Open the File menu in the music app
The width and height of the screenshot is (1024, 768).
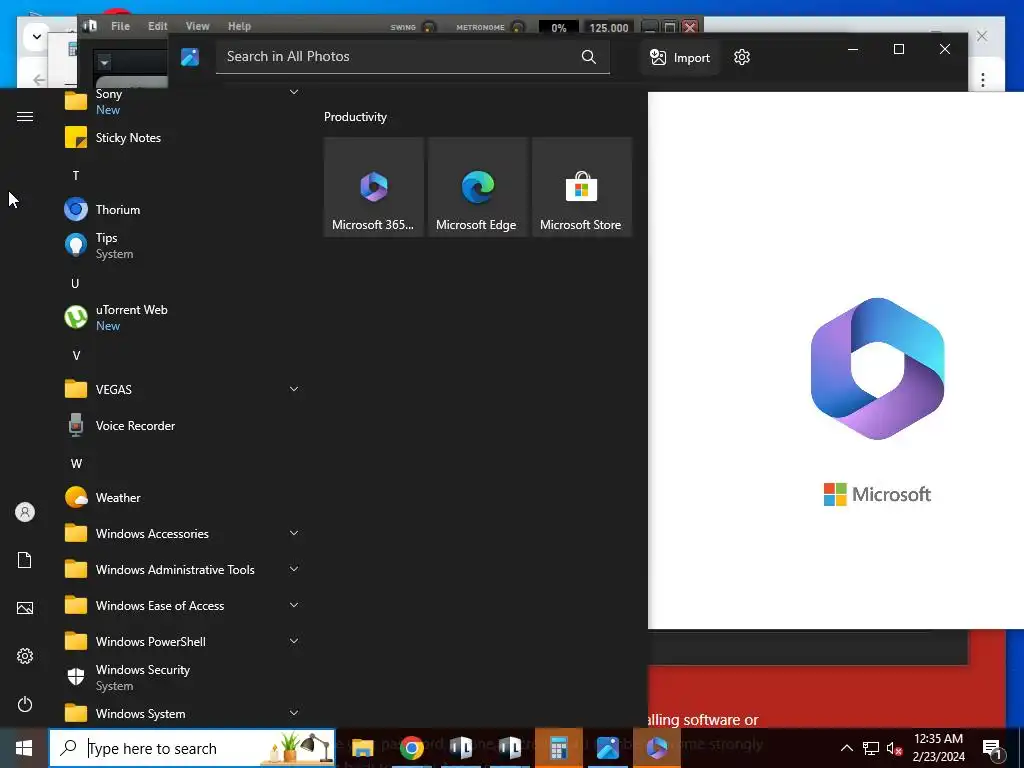(x=120, y=26)
